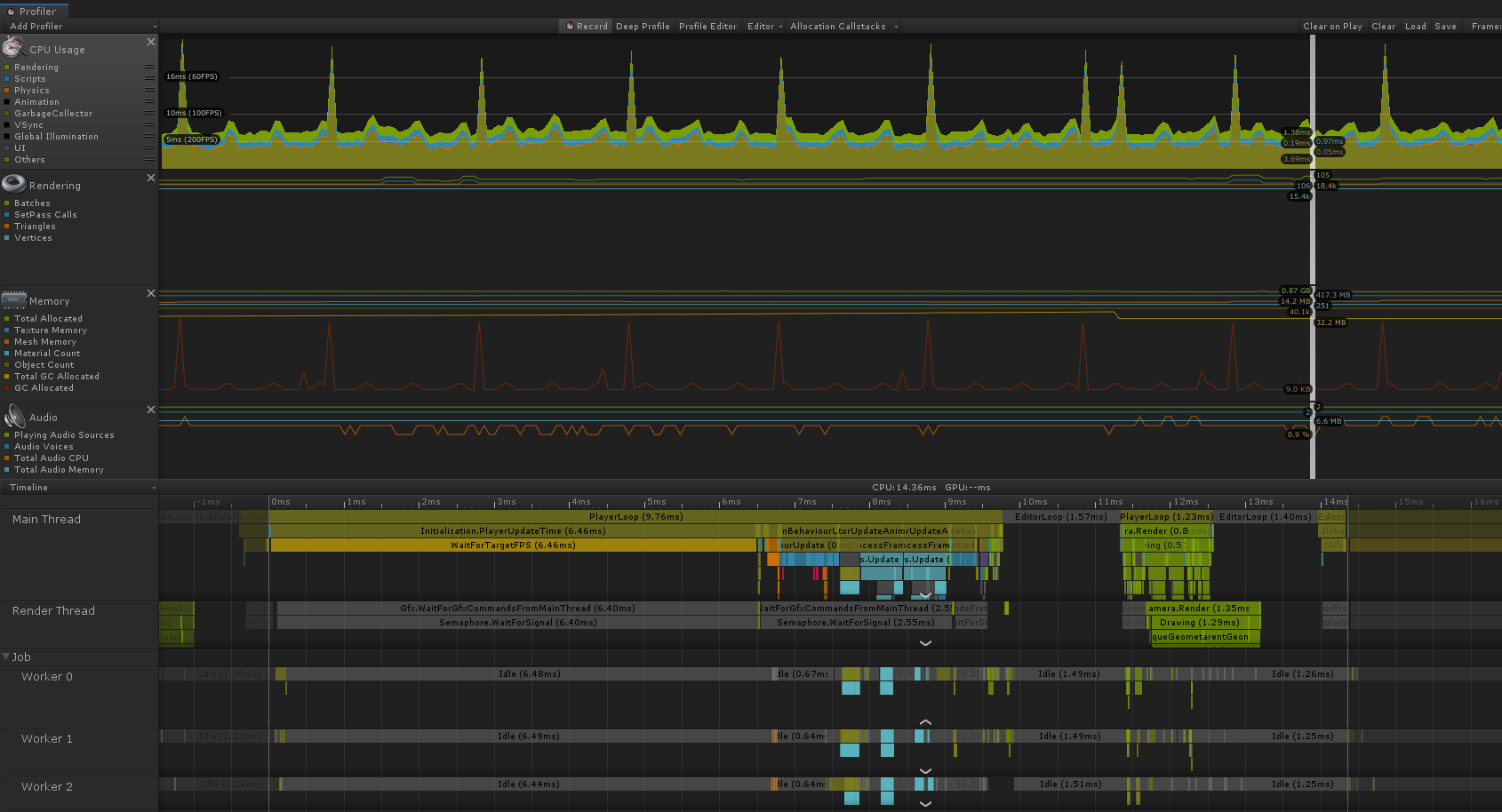Collapse the Job thread group
Viewport: 1502px width, 812px height.
point(6,657)
